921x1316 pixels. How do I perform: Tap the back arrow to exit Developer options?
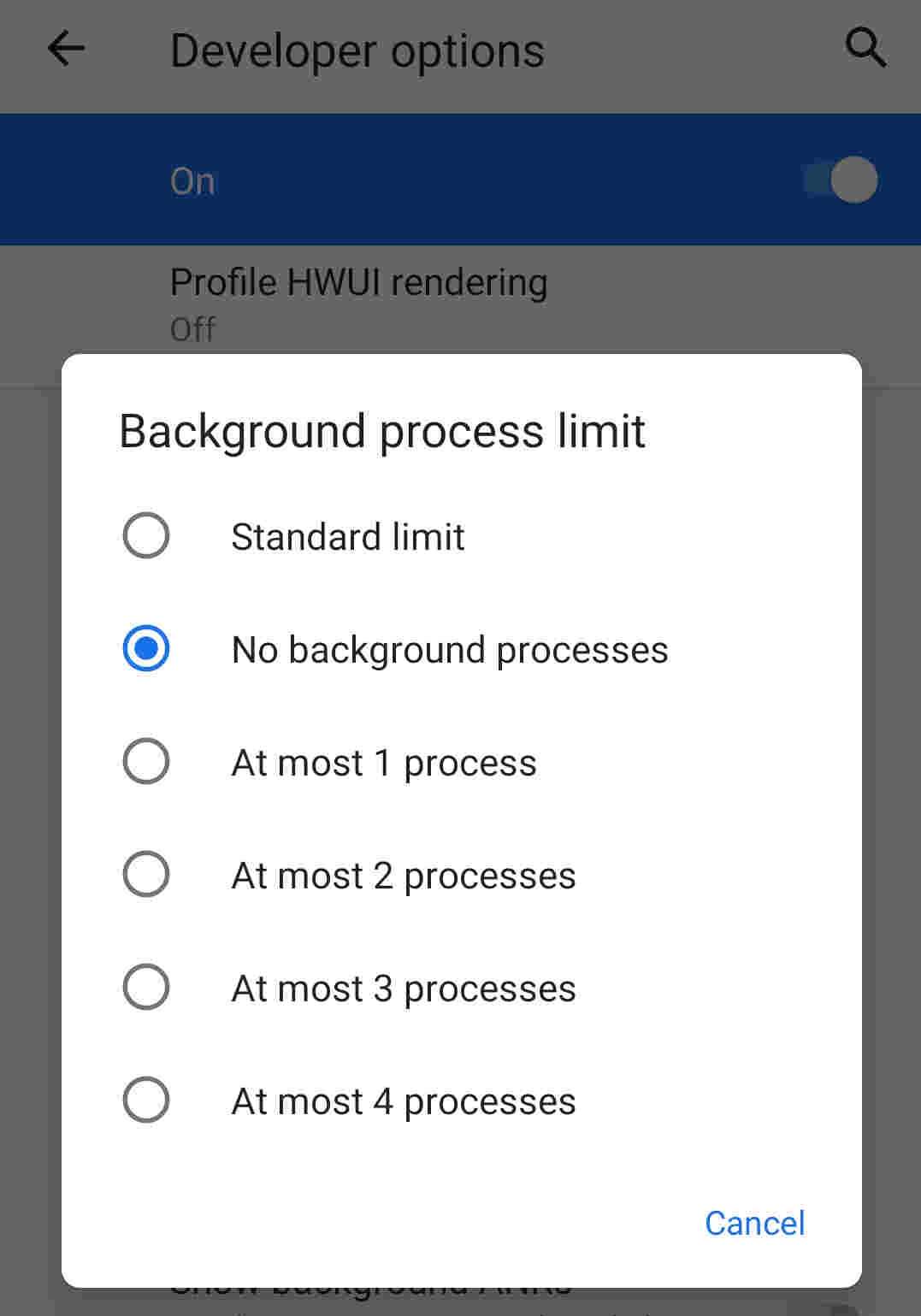click(65, 49)
